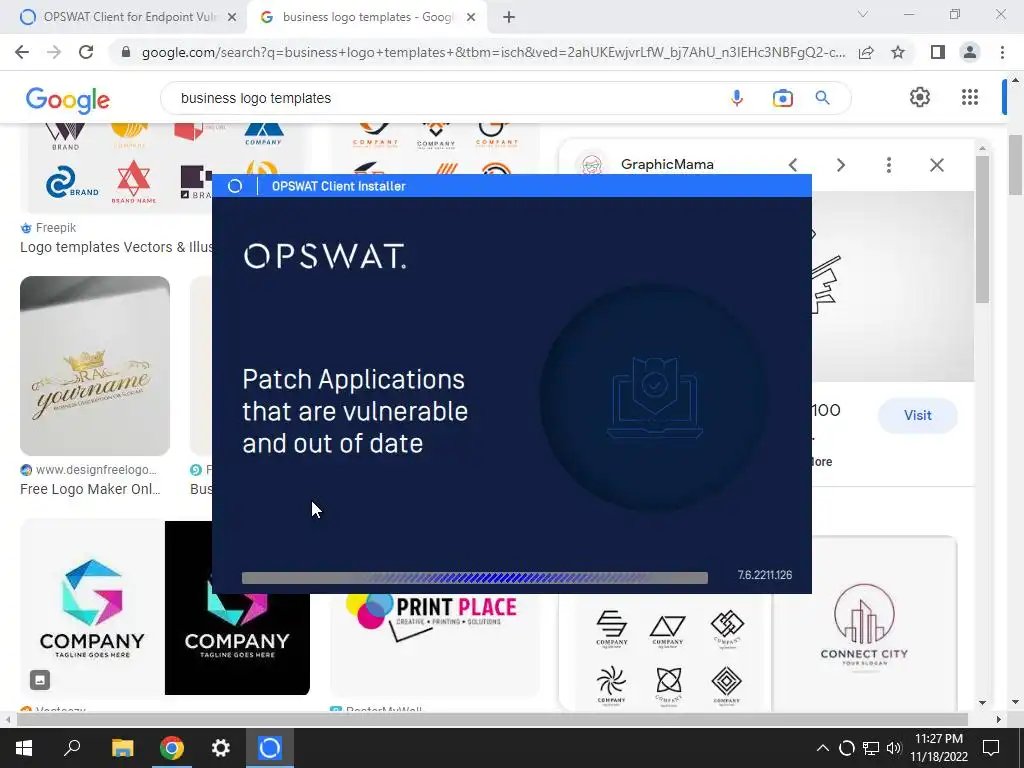This screenshot has height=768, width=1024.
Task: Open GraphicMama source name
Action: [667, 165]
